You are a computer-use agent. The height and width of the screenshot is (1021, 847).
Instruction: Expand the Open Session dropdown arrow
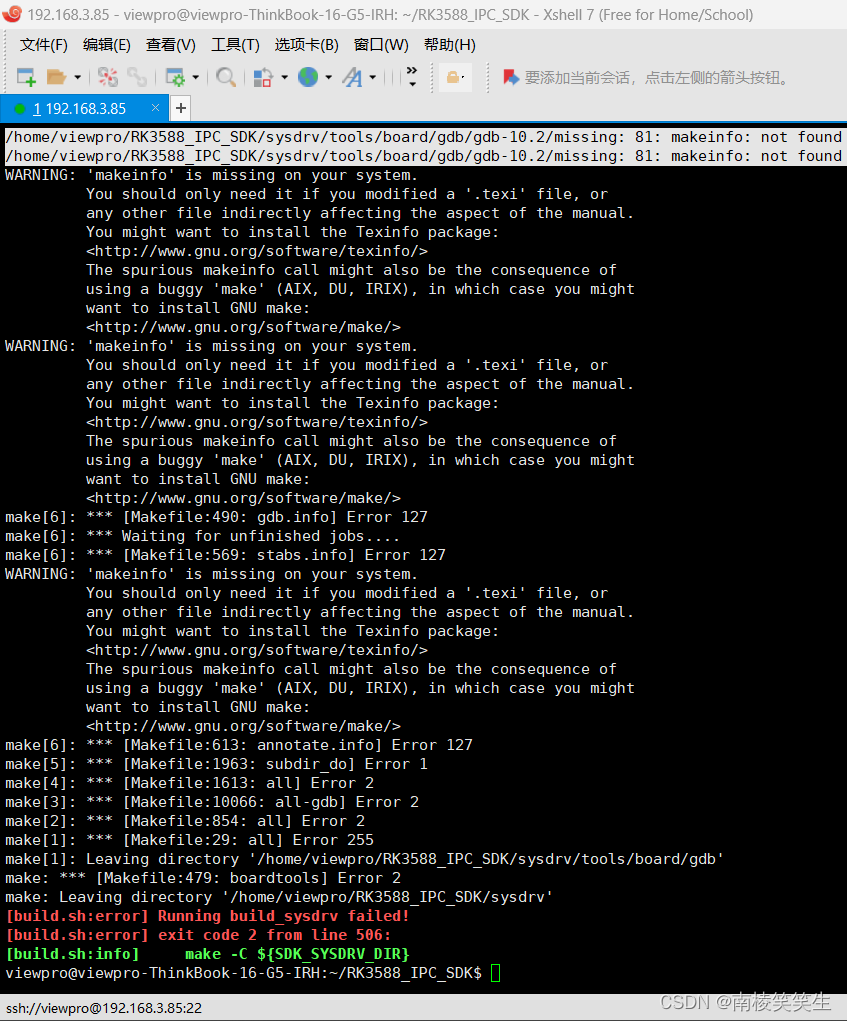[x=77, y=77]
